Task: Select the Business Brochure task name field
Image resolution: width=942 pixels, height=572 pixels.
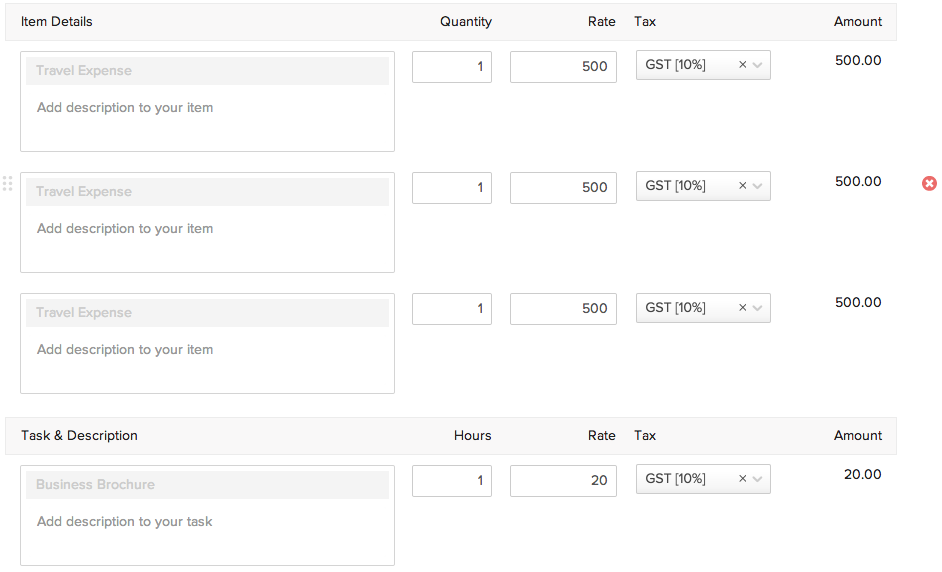Action: point(207,485)
